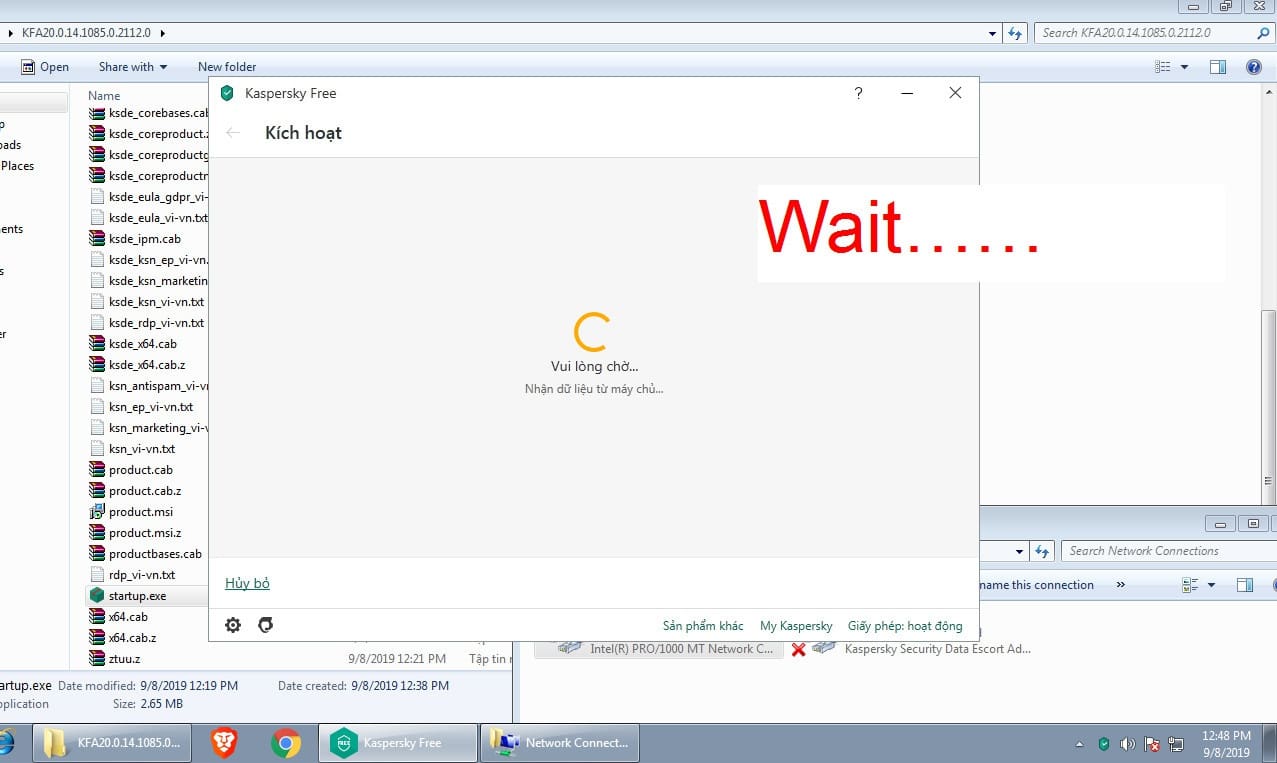The width and height of the screenshot is (1277, 763).
Task: Cancel activation via Hủy bỏ link
Action: 247,583
